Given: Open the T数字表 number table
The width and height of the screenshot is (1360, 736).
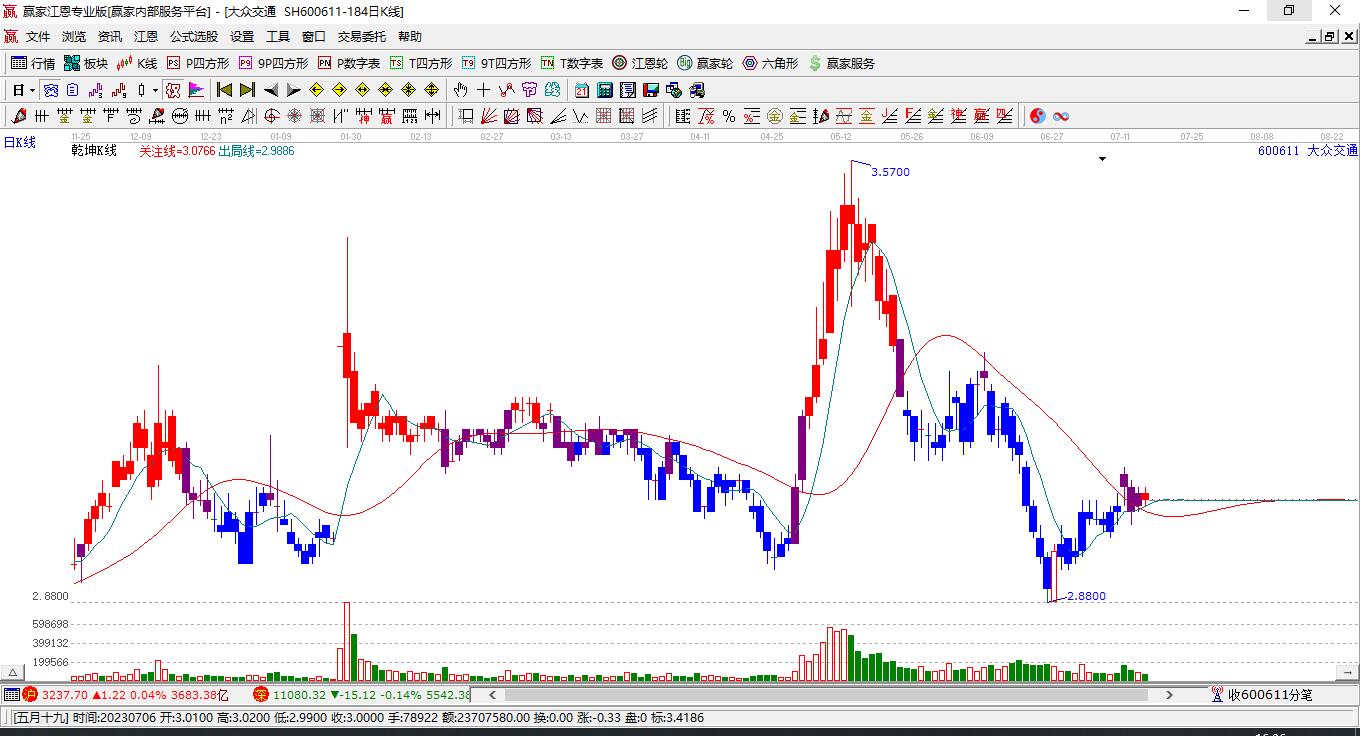Looking at the screenshot, I should click(x=572, y=63).
